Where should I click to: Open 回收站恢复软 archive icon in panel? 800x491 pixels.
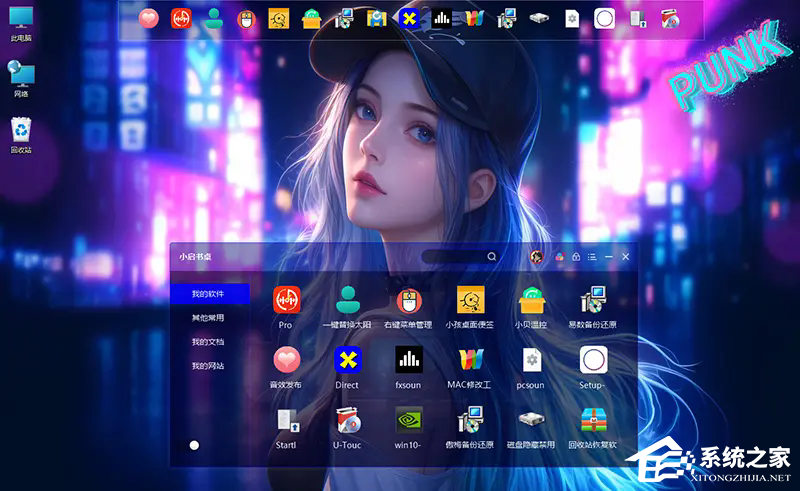coord(593,420)
